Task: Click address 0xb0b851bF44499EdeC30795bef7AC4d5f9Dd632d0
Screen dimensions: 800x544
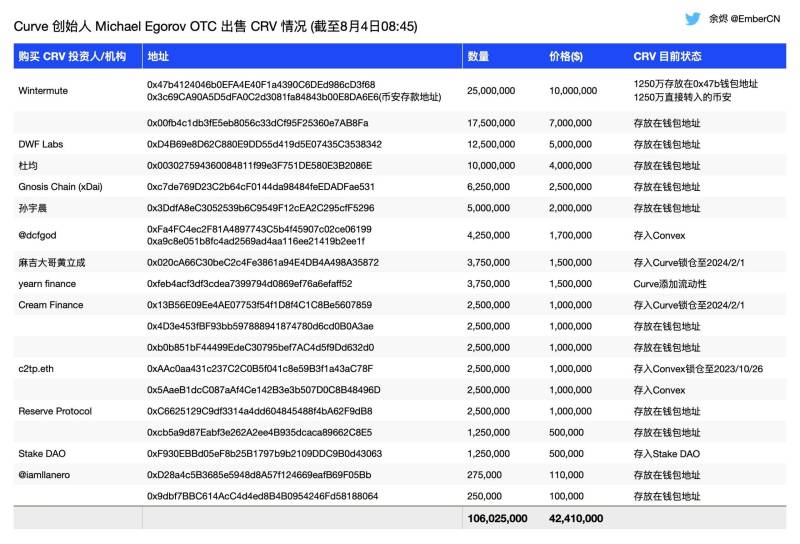Action: [x=260, y=348]
